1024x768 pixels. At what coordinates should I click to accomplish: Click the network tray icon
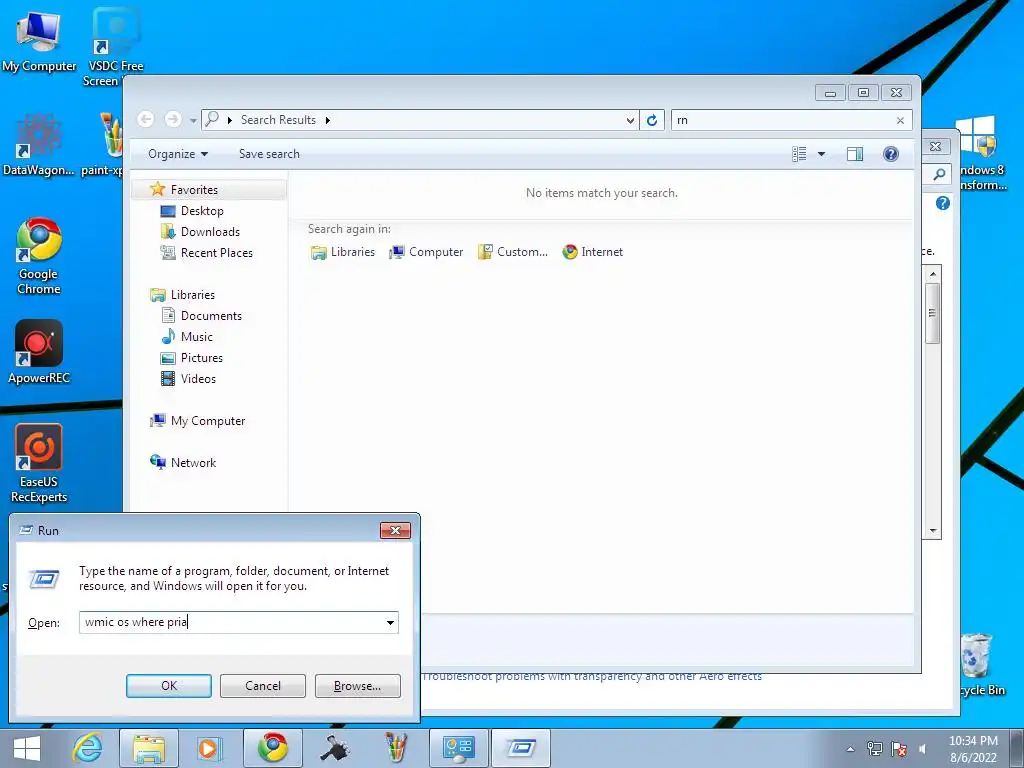[874, 749]
